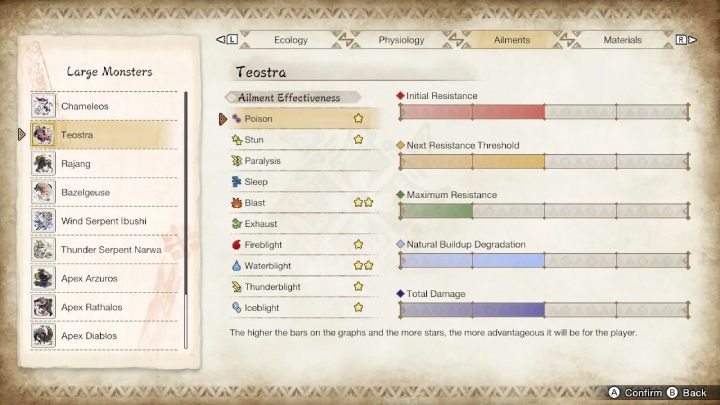Choose the Bazelgeuse monster icon
This screenshot has height=405, width=720.
click(x=43, y=191)
